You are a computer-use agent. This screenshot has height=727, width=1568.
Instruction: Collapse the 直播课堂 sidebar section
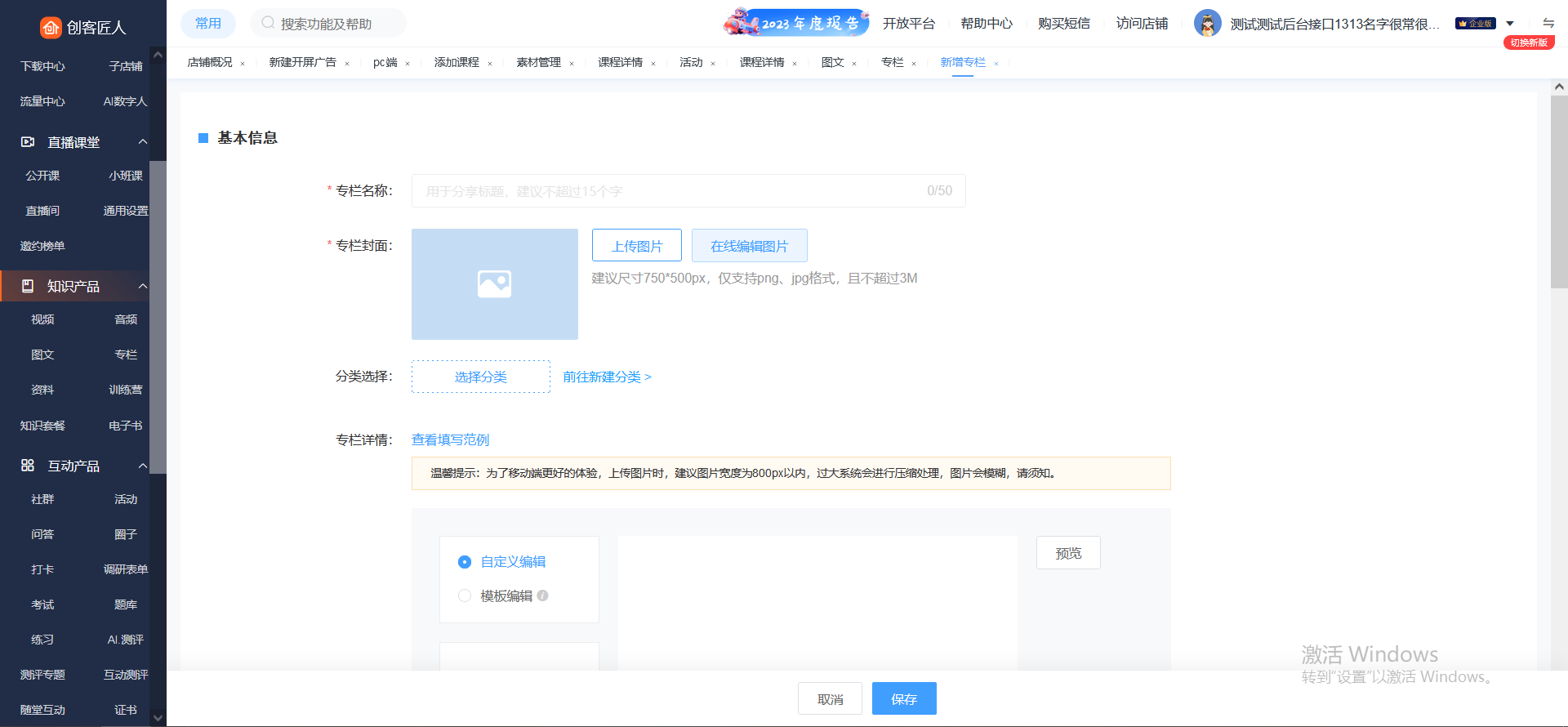pyautogui.click(x=143, y=142)
